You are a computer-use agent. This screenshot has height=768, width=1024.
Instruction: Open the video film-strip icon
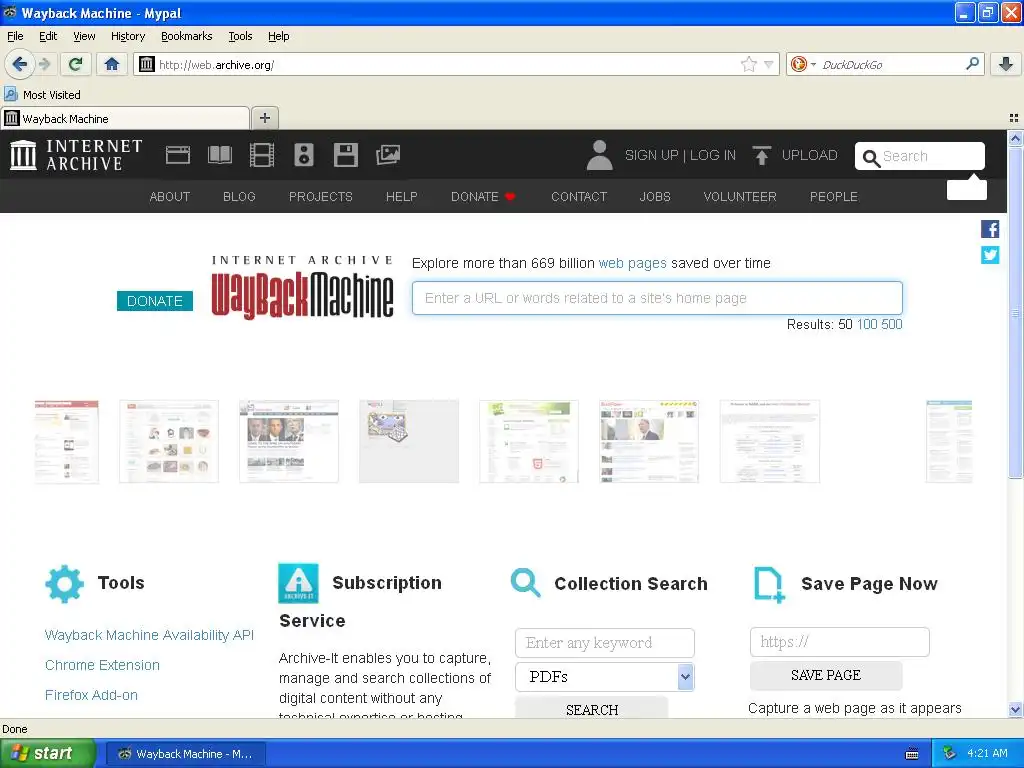click(262, 155)
